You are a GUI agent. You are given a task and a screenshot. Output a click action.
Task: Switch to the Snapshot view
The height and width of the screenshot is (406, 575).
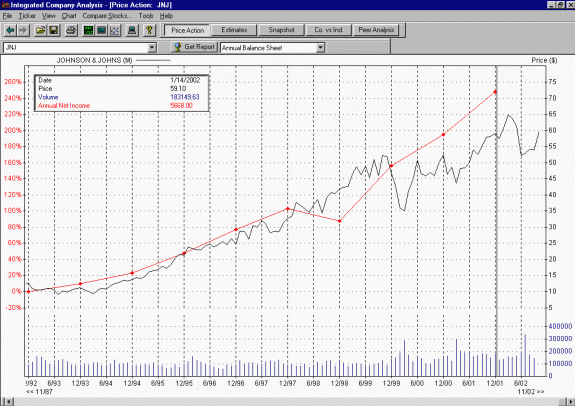[x=281, y=30]
